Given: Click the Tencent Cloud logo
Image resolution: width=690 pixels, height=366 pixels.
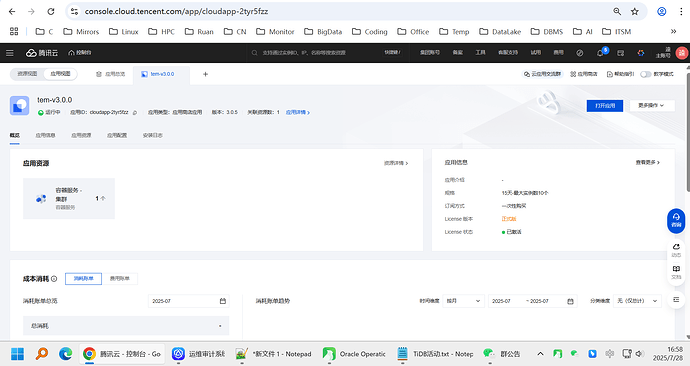Looking at the screenshot, I should [x=42, y=53].
